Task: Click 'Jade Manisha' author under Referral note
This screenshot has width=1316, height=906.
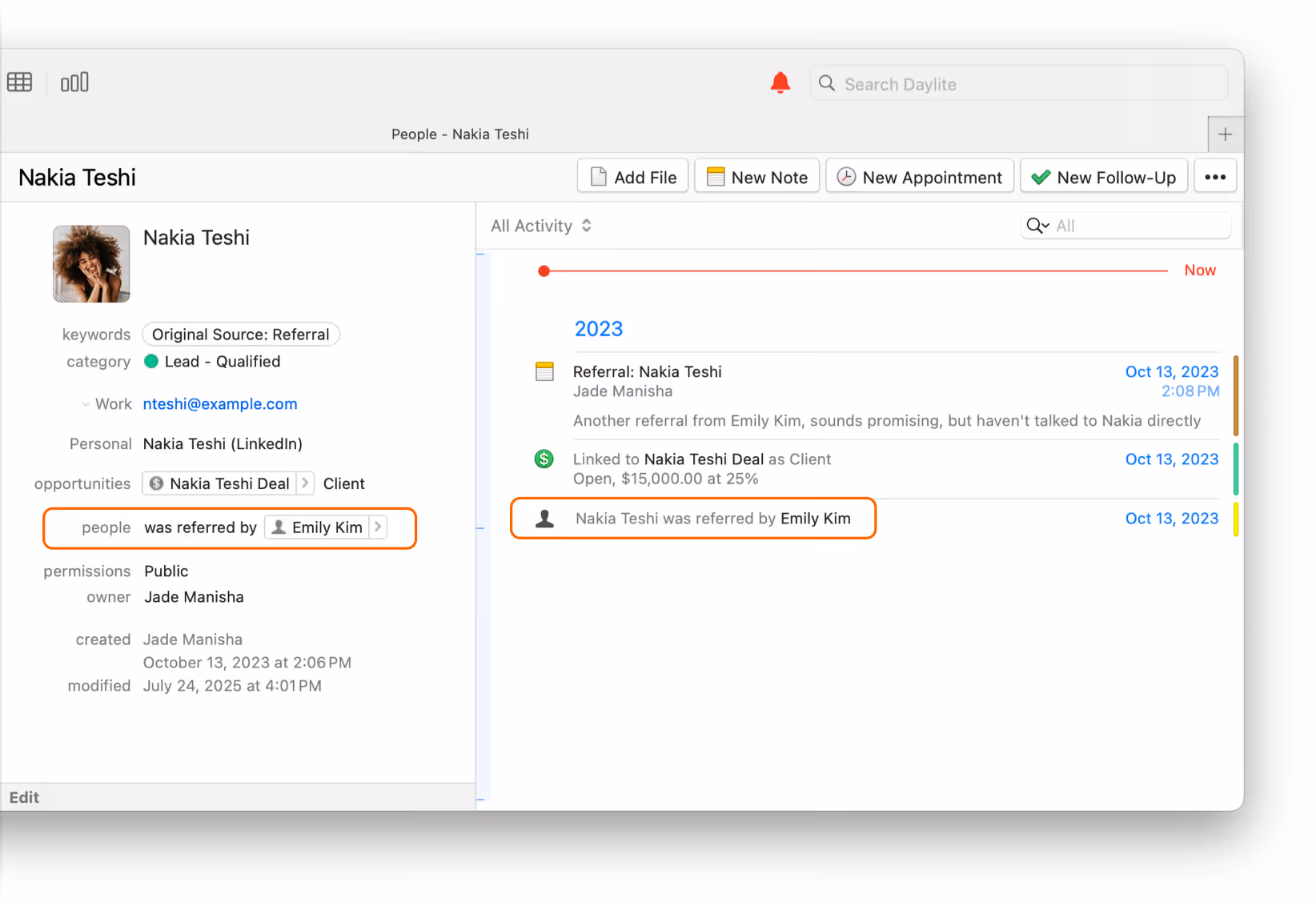Action: [x=623, y=391]
